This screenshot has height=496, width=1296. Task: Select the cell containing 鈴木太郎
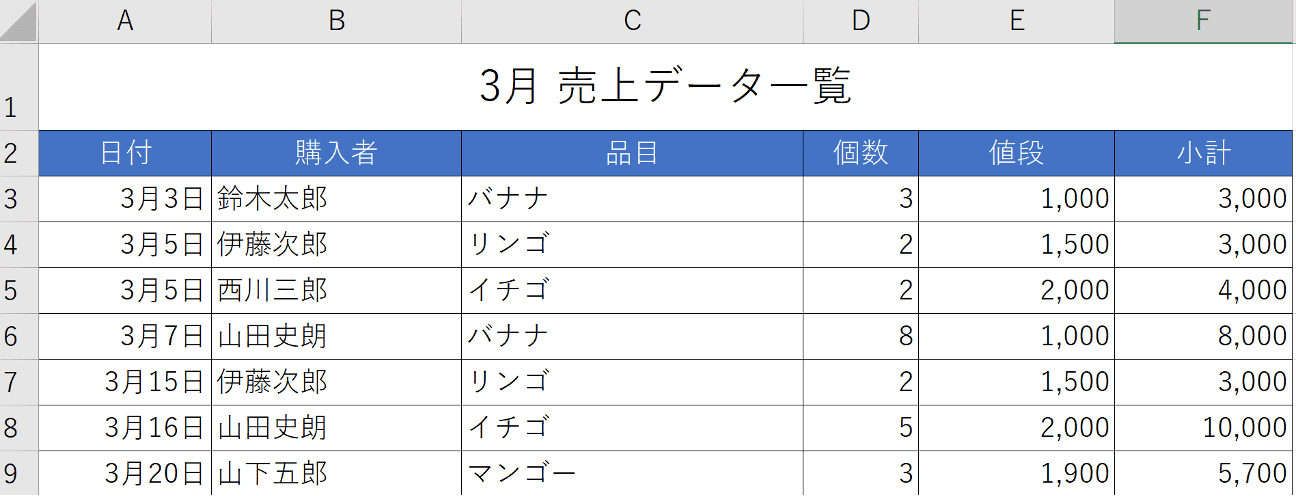click(x=336, y=199)
